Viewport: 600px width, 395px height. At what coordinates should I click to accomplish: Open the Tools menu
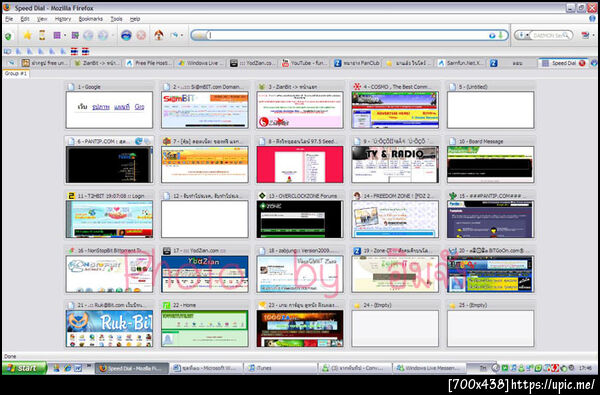[x=116, y=19]
